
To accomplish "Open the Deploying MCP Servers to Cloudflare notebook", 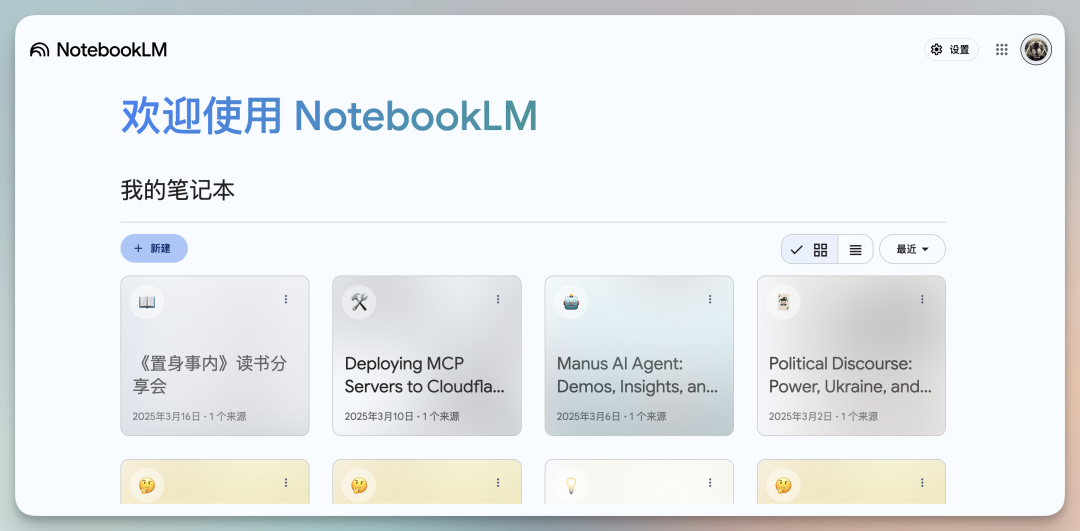I will (x=427, y=356).
